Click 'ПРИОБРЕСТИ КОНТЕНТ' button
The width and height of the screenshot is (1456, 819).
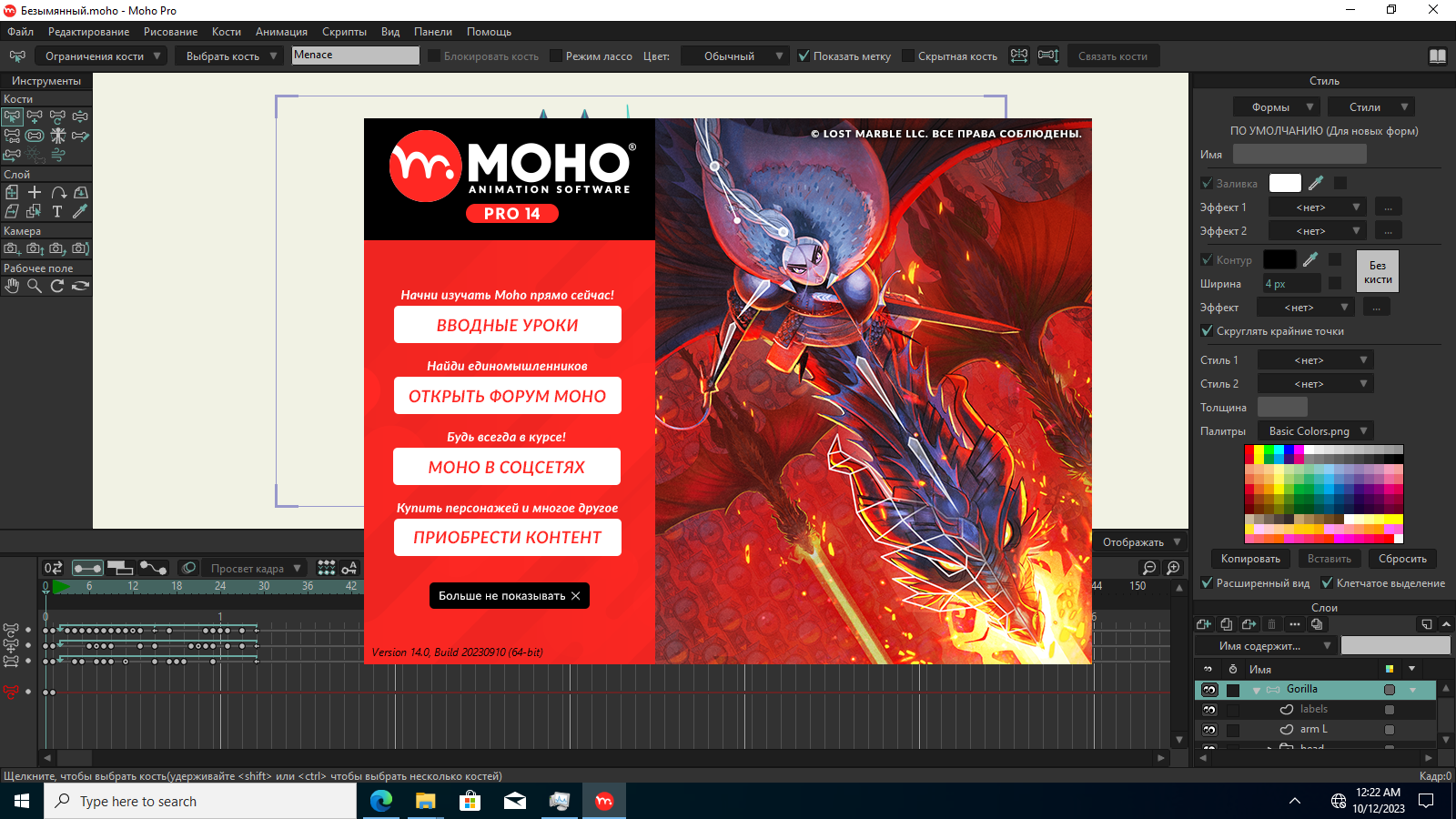508,538
